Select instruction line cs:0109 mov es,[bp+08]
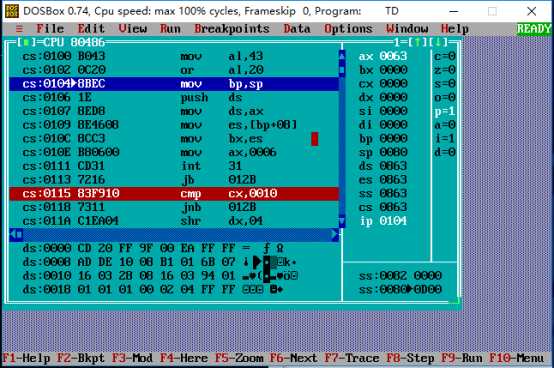The height and width of the screenshot is (368, 554). (x=174, y=125)
